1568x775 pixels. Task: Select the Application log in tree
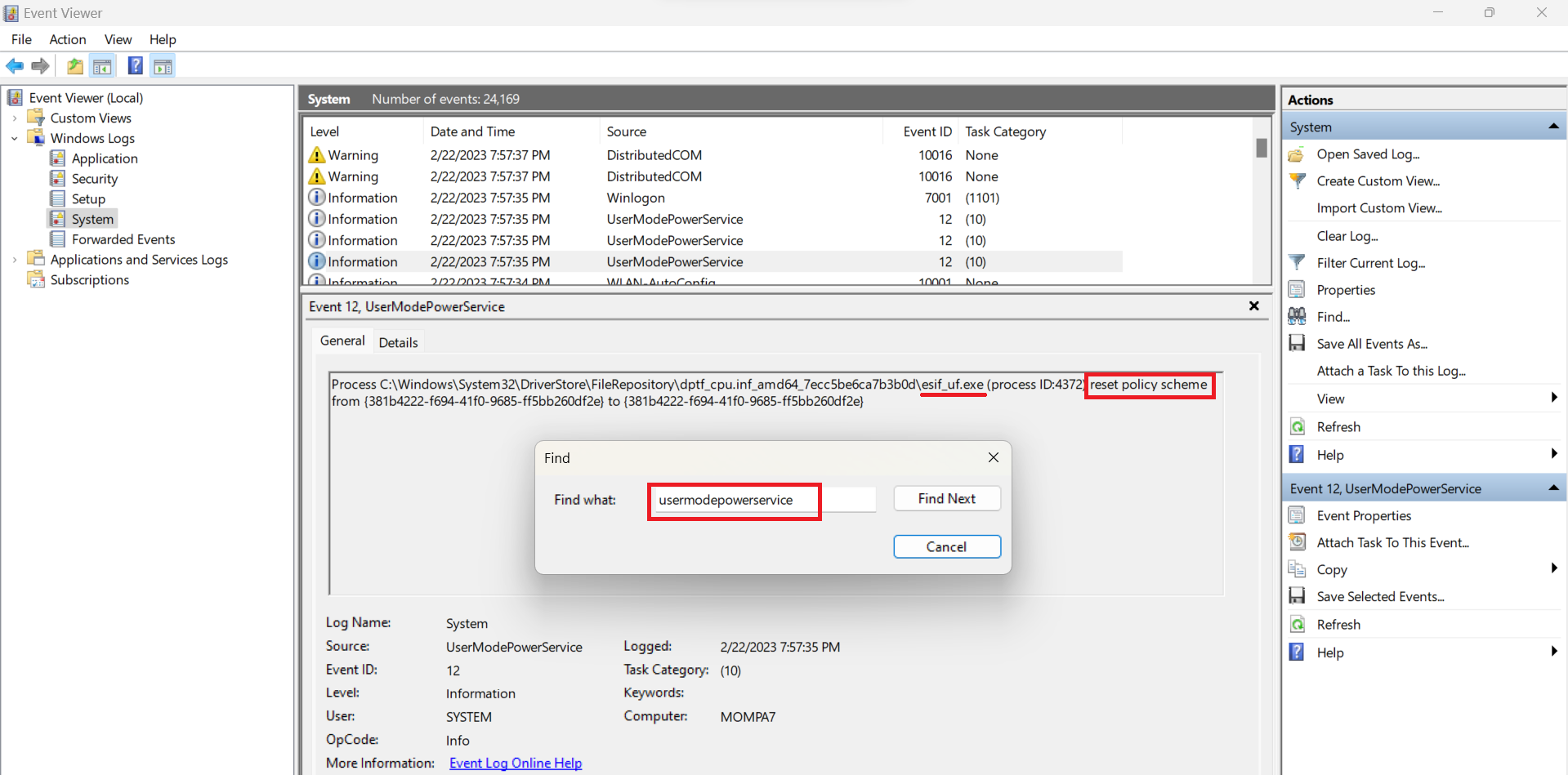[105, 158]
